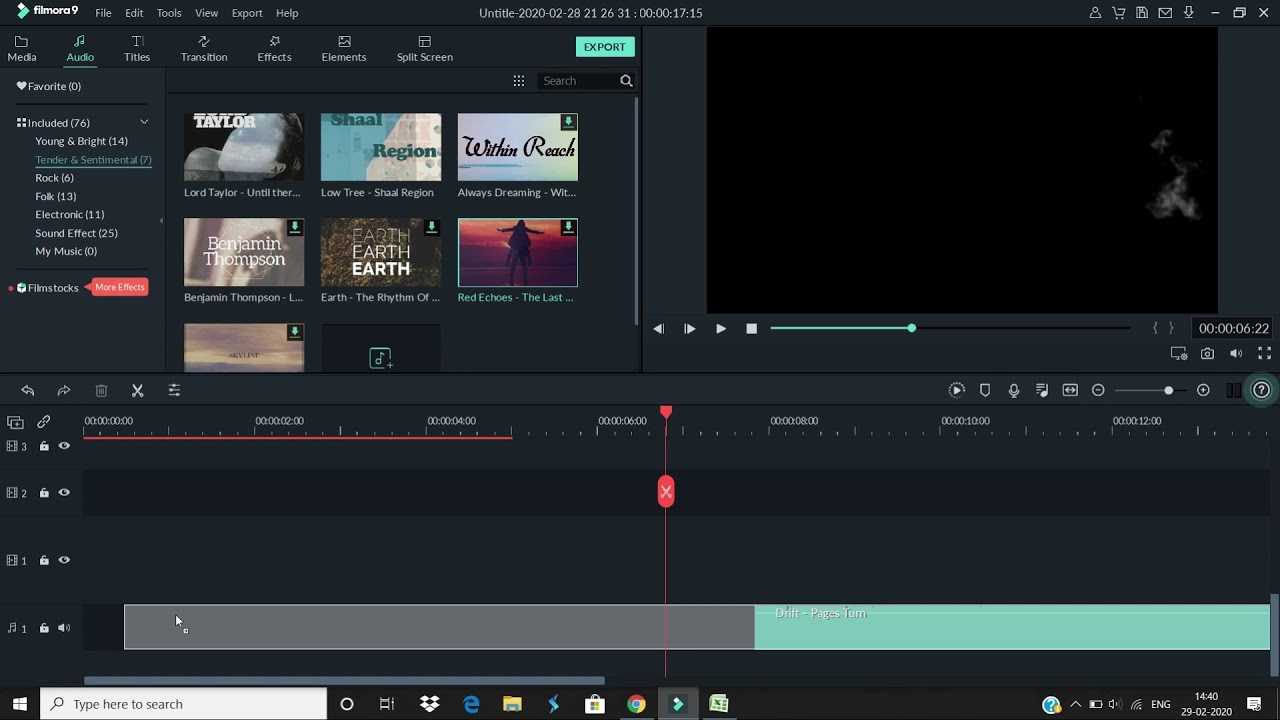Select the Red Echoes - The Last thumbnail
This screenshot has height=720, width=1280.
coord(517,253)
